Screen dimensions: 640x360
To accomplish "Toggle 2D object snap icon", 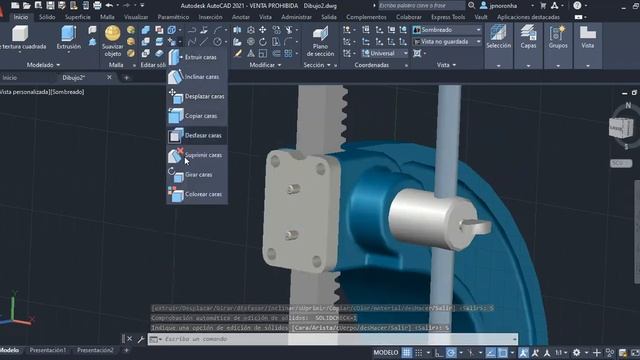I will [503, 353].
